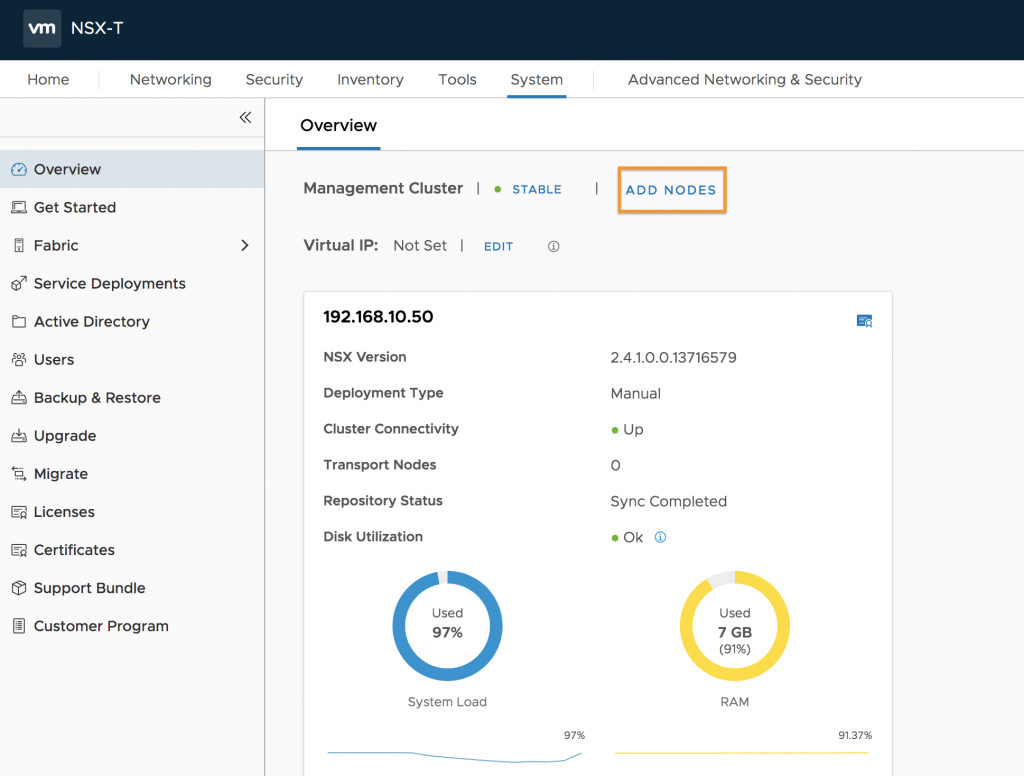1024x776 pixels.
Task: Click the Virtual IP 'Not Set' value
Action: 420,246
